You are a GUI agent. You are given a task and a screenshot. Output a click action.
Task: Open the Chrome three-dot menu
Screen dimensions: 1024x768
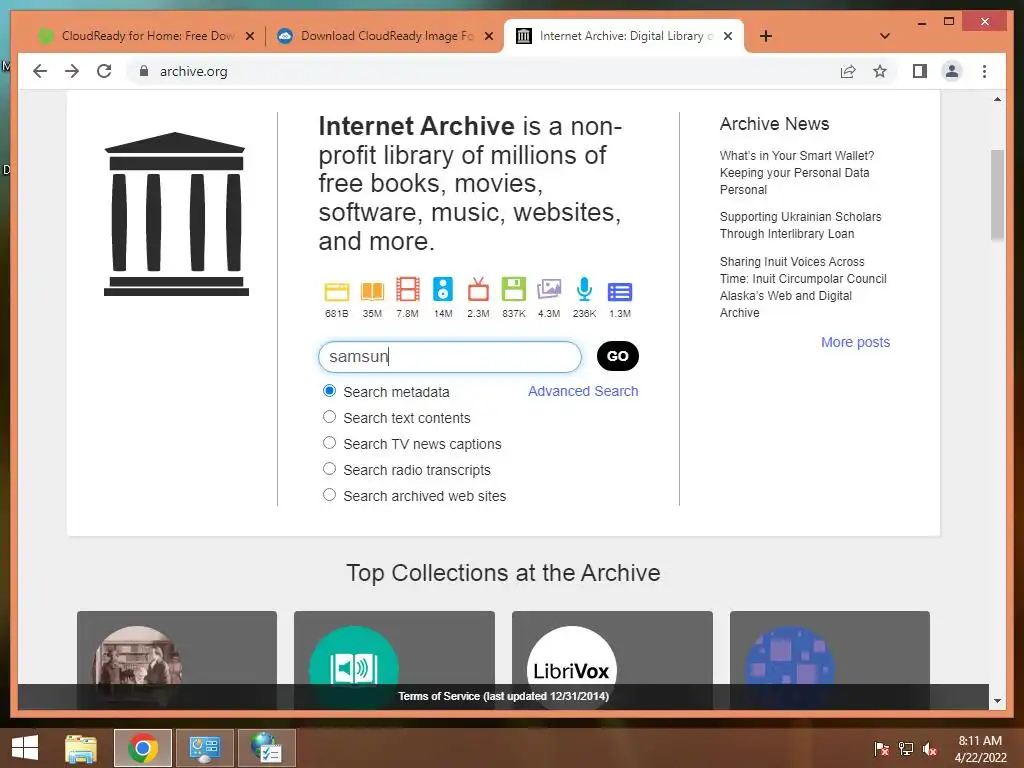(984, 71)
